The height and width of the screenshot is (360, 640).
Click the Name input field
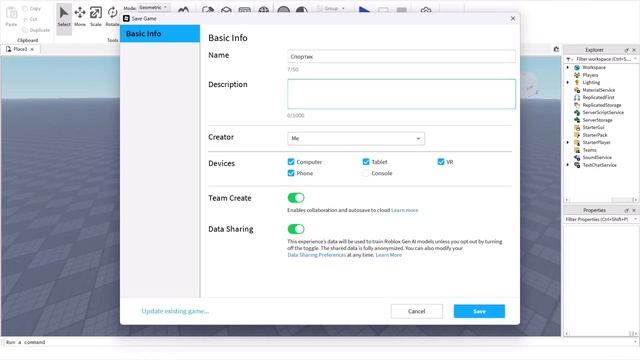401,57
